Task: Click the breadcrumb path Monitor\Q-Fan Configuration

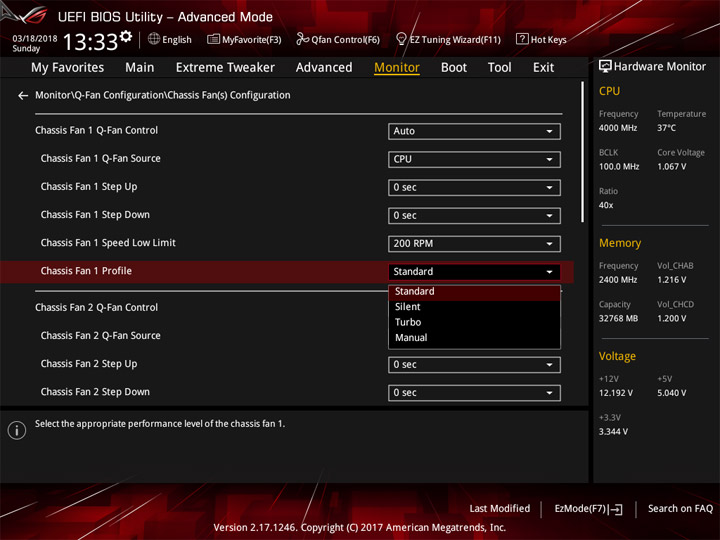Action: click(163, 95)
